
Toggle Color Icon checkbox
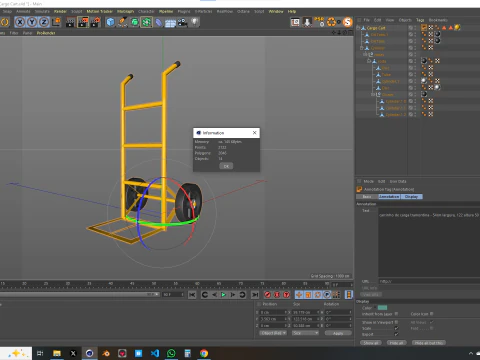tap(431, 314)
